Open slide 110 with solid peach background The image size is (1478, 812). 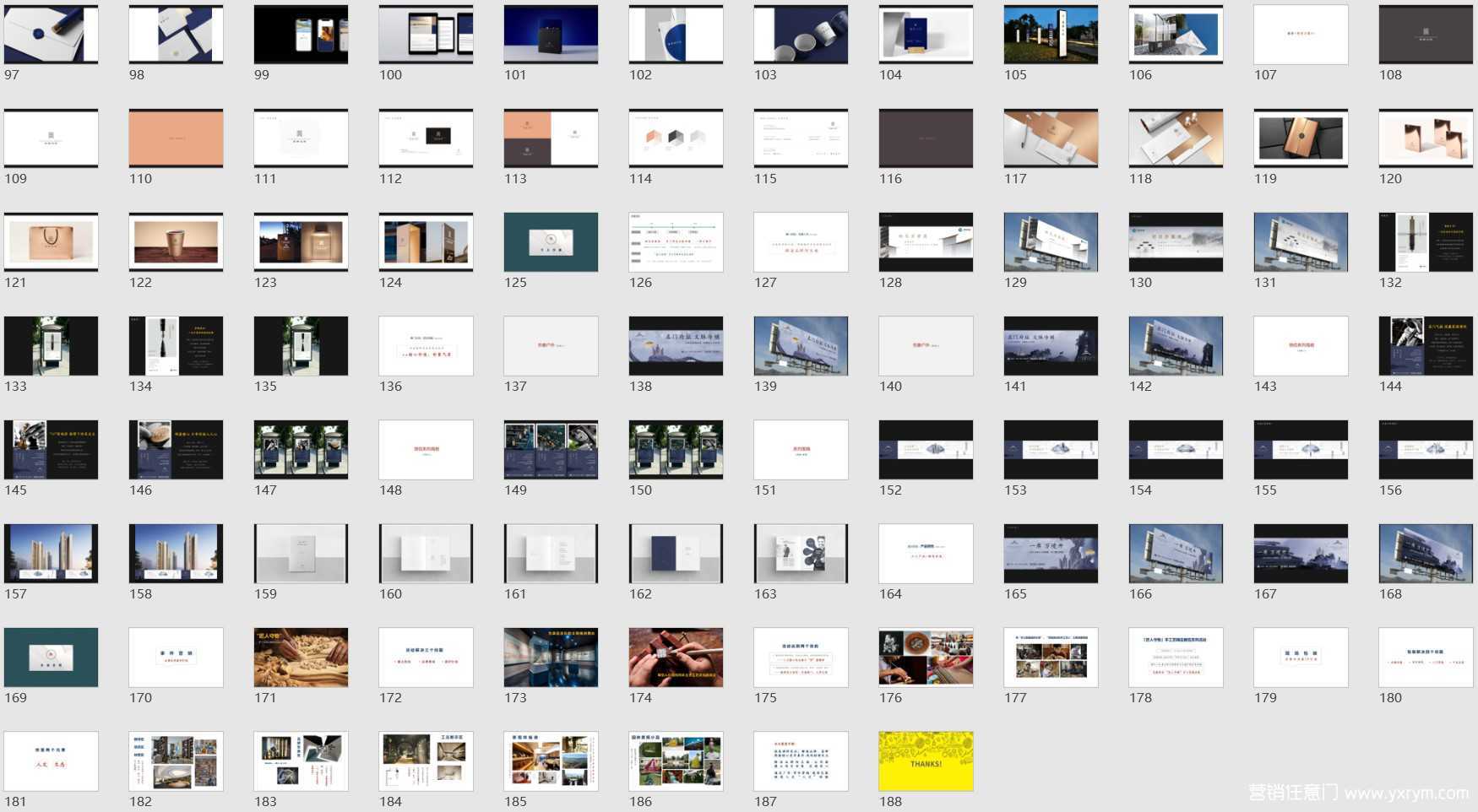[176, 138]
